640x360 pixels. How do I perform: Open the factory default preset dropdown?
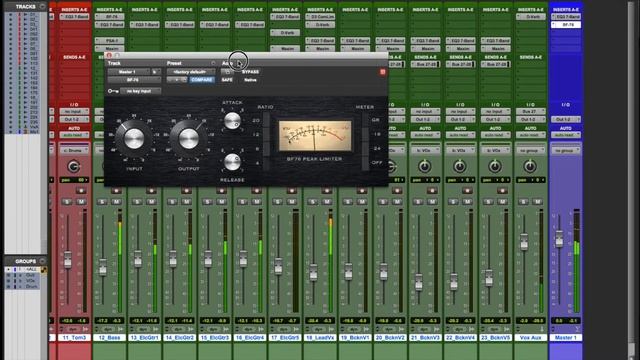click(x=191, y=72)
